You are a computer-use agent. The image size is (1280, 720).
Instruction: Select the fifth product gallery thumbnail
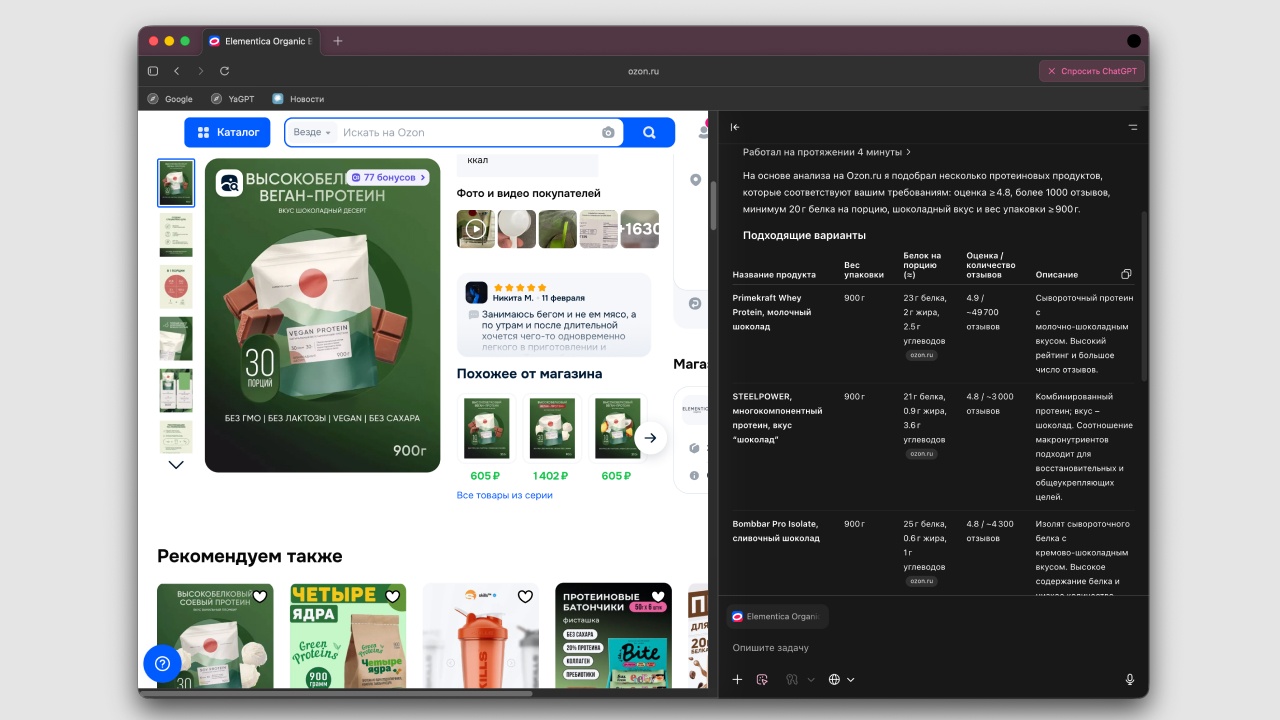coord(176,391)
